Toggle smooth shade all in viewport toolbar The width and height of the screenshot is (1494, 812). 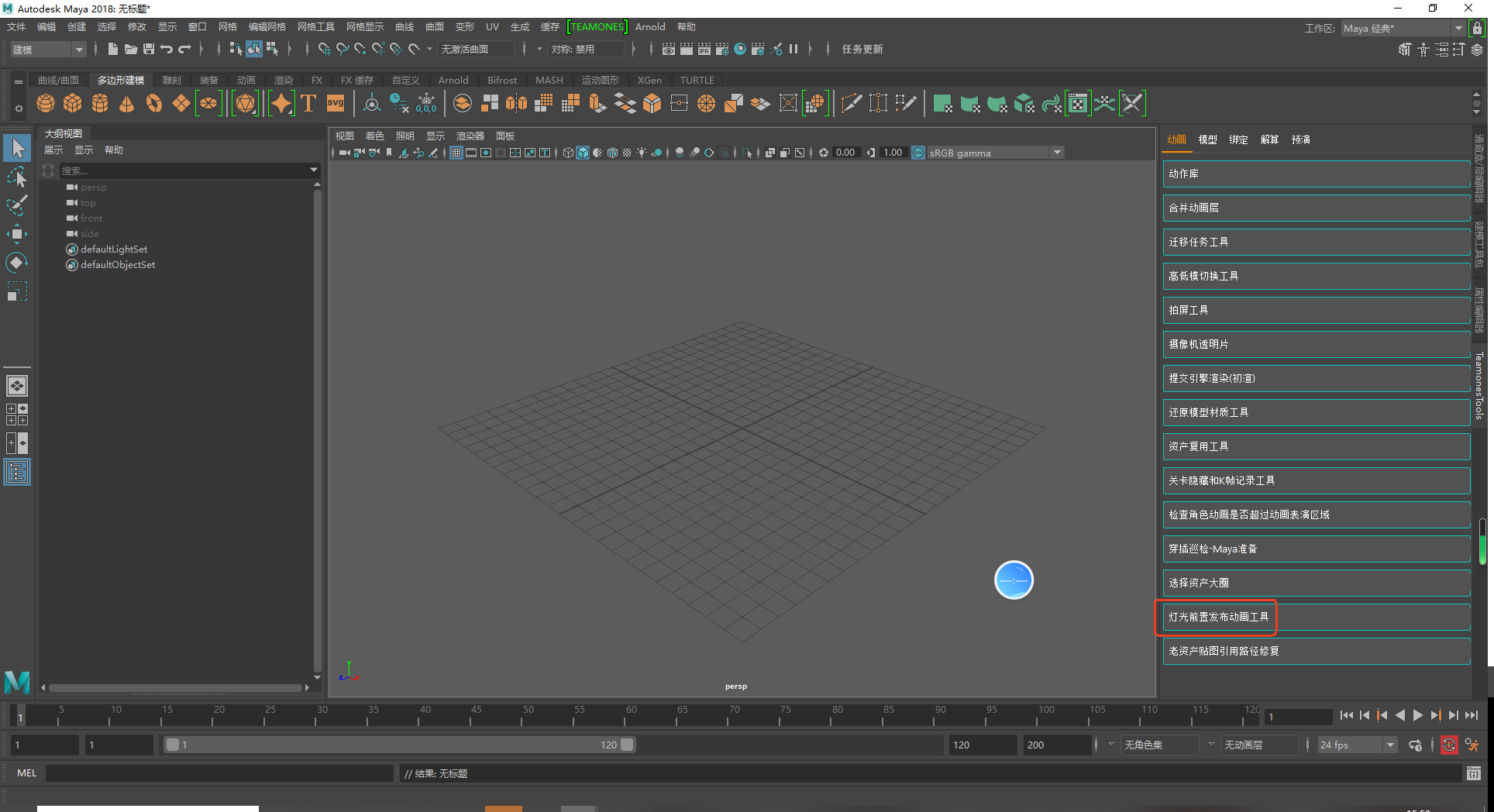(x=583, y=153)
